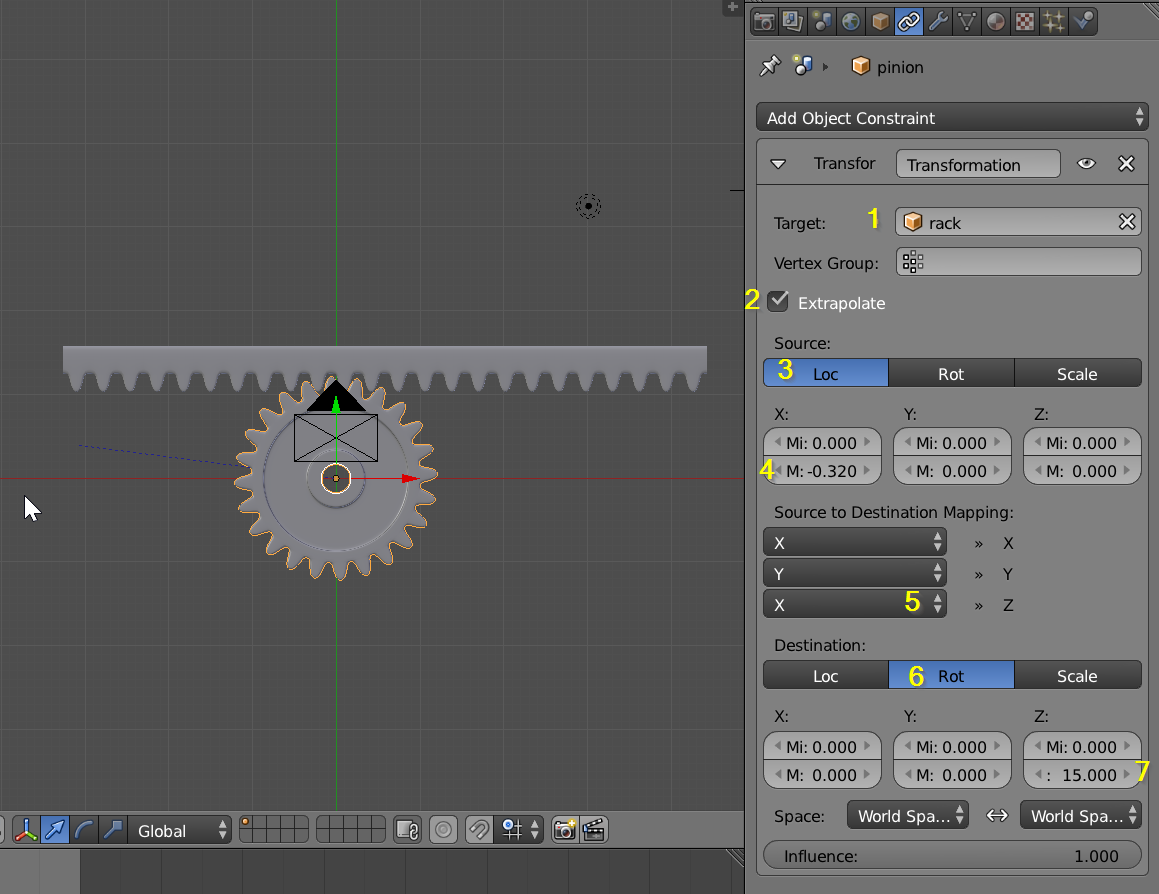The image size is (1159, 894).
Task: Remove the rack target with the X button
Action: (1128, 222)
